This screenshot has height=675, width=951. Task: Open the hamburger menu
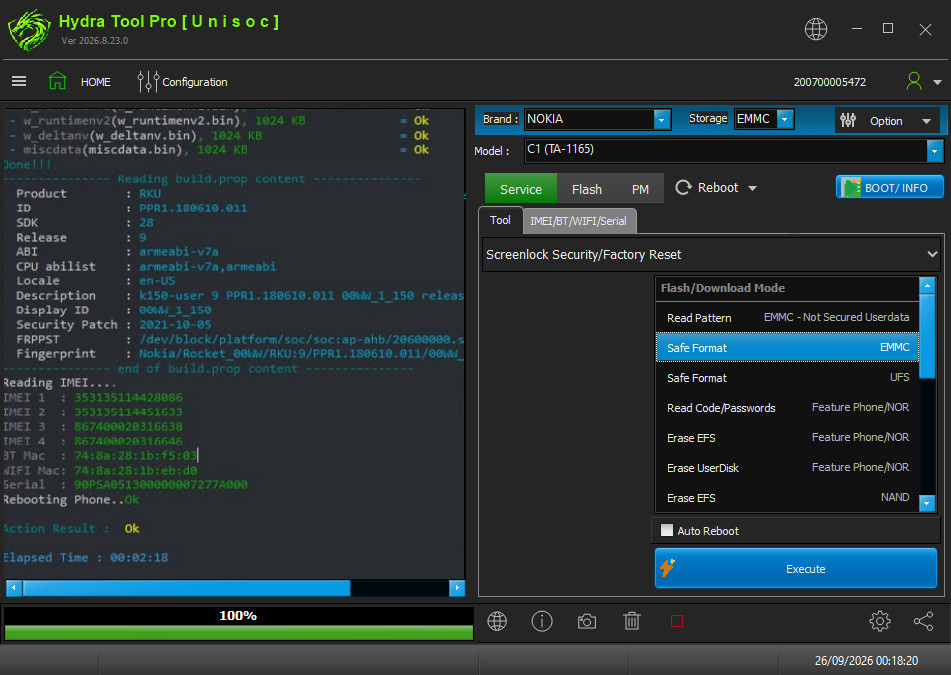[19, 81]
